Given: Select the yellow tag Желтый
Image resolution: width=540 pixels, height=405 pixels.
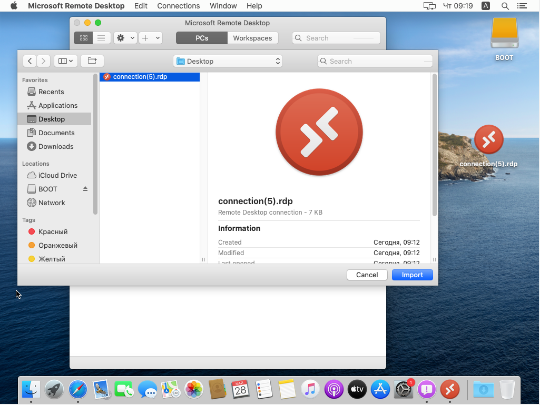Looking at the screenshot, I should (x=52, y=259).
